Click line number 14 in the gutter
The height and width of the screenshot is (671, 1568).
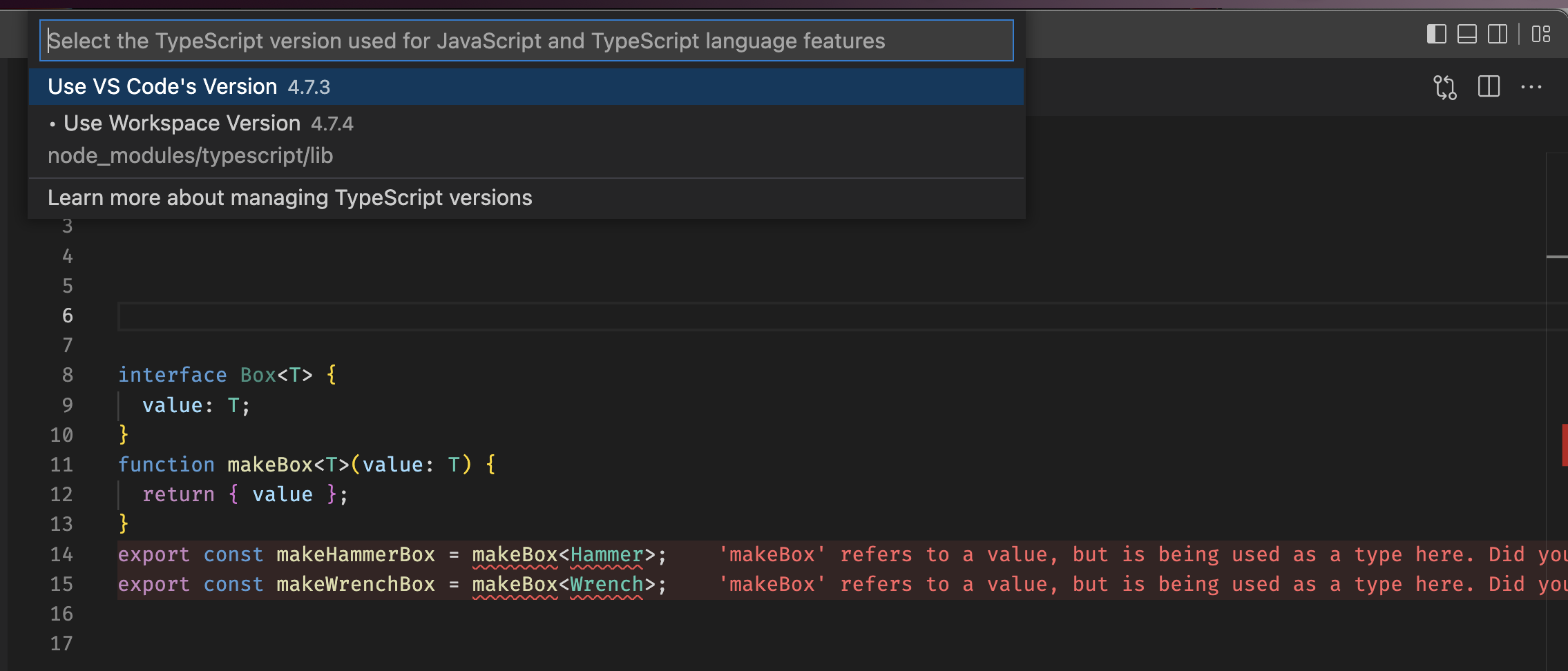pos(61,554)
